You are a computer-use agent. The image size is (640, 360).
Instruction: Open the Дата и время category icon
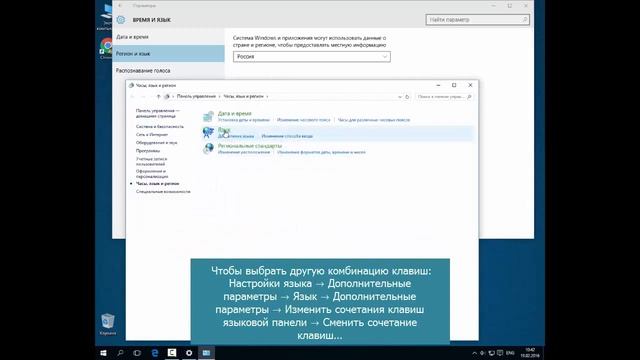tap(208, 116)
